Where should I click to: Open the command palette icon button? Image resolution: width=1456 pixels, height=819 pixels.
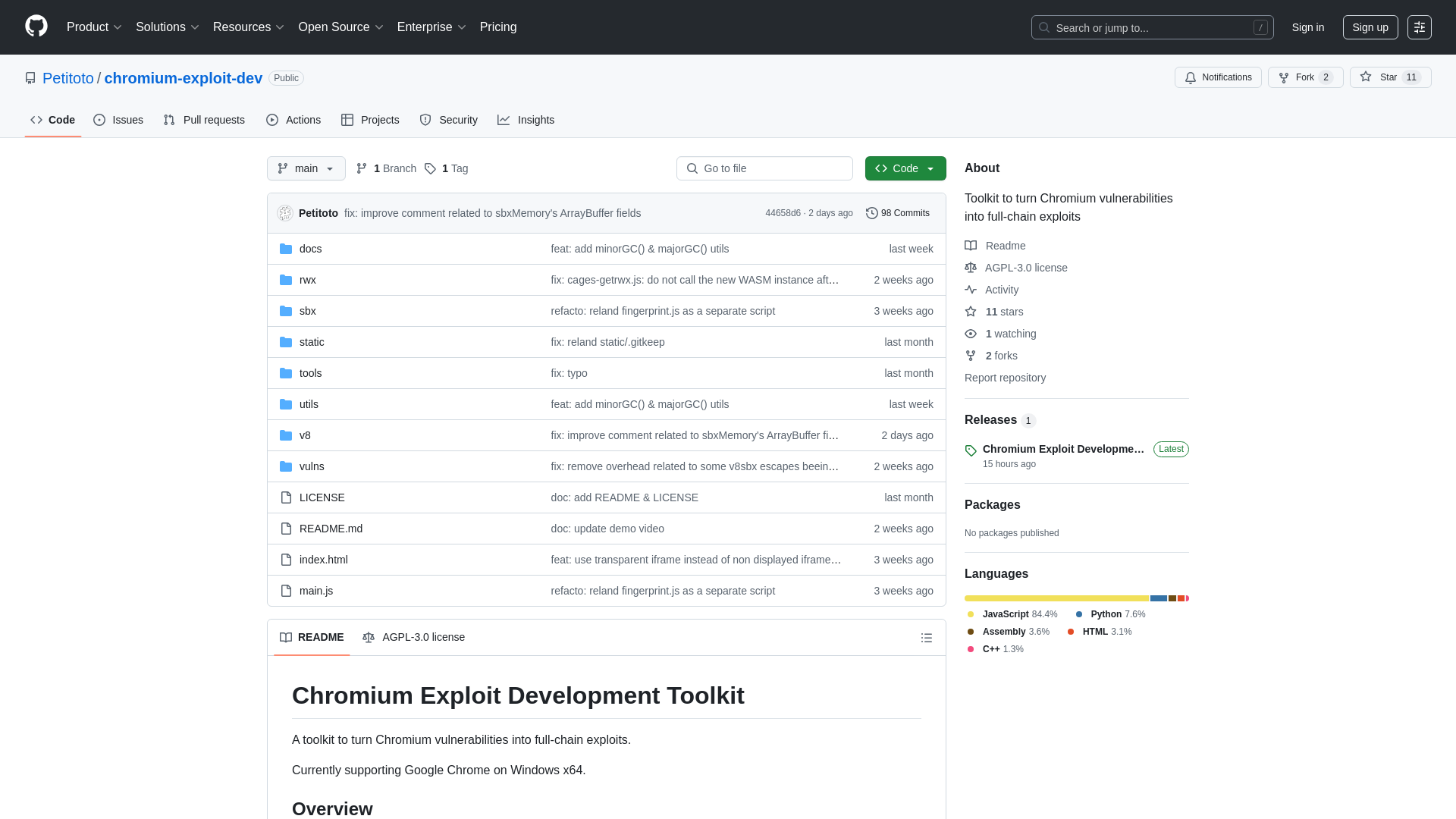[x=1420, y=27]
